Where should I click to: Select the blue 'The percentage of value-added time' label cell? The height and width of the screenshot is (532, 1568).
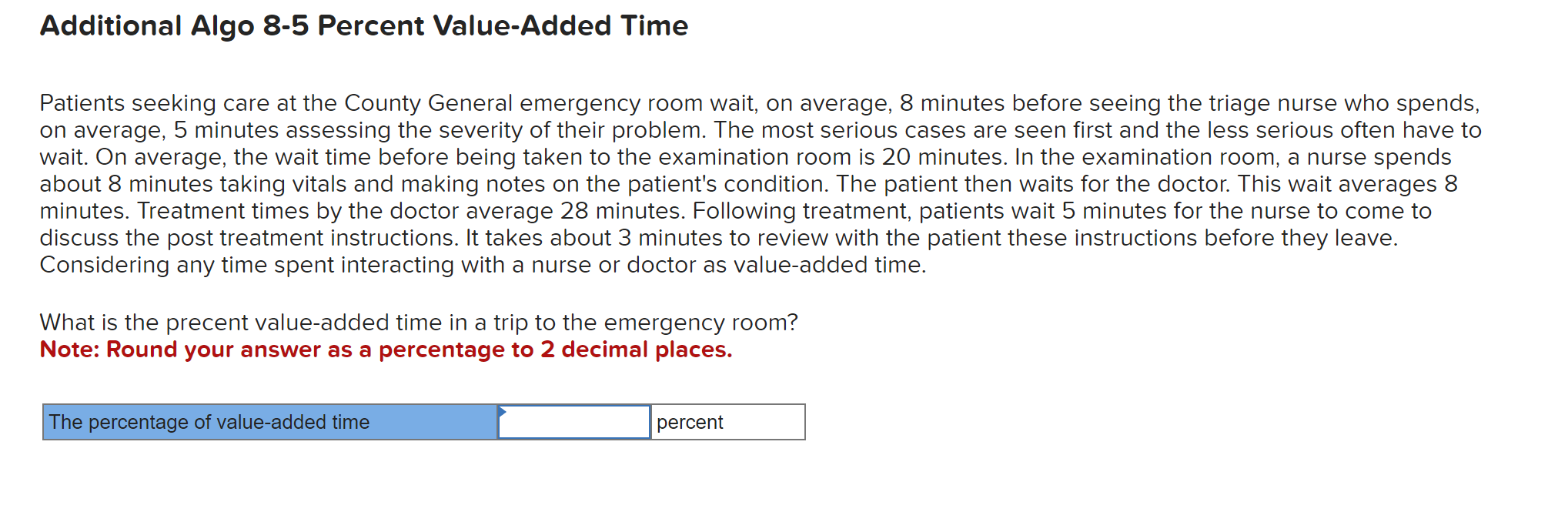click(x=269, y=422)
